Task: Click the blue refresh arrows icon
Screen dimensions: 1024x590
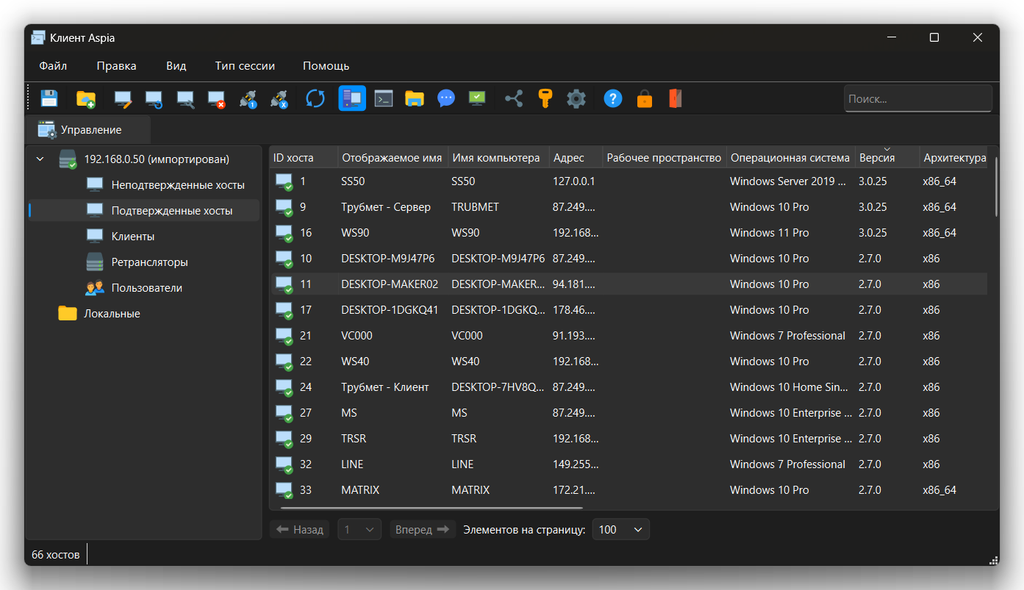Action: click(x=315, y=99)
